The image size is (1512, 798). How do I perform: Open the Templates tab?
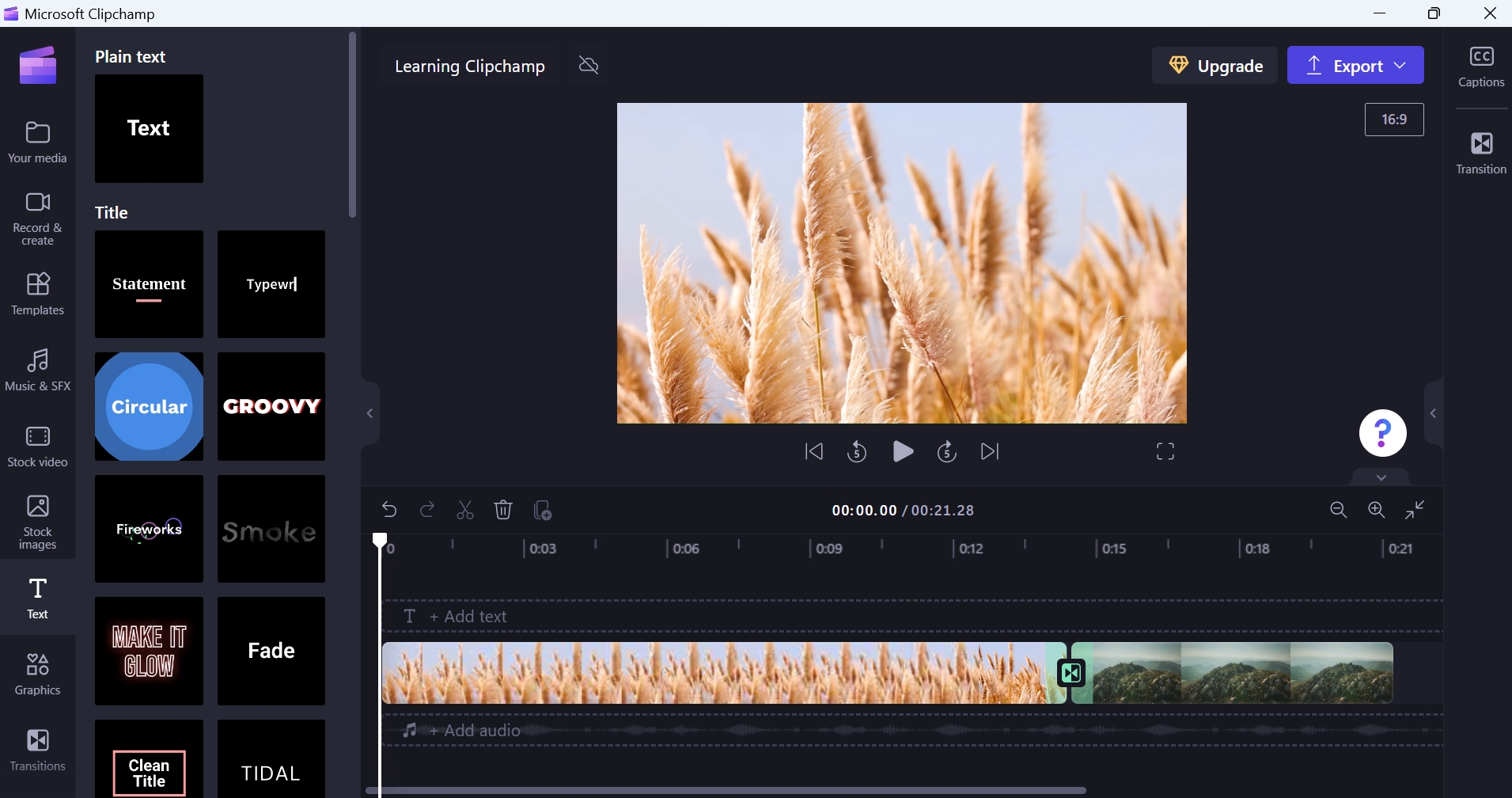tap(37, 294)
